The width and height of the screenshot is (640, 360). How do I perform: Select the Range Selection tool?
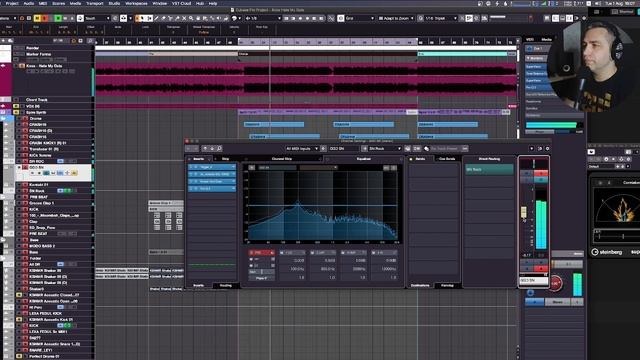(x=149, y=18)
